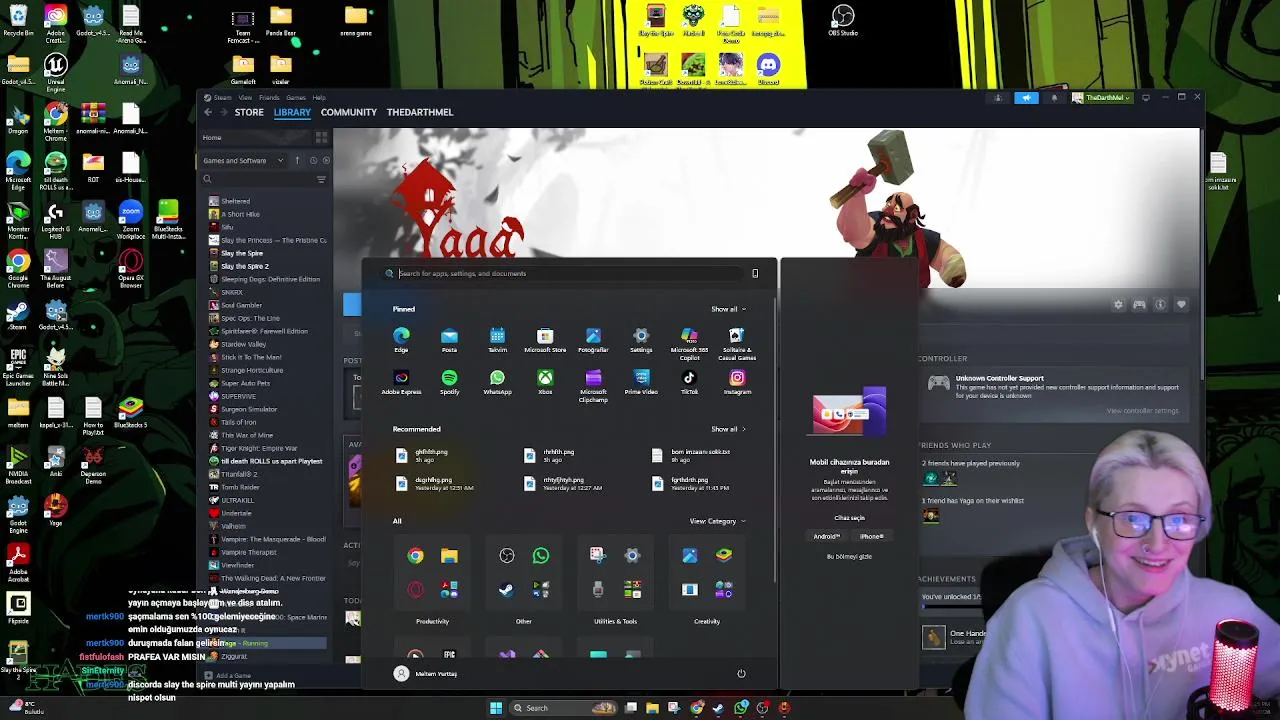The width and height of the screenshot is (1280, 720).
Task: Open Microsoft 365 Copilot
Action: (689, 343)
